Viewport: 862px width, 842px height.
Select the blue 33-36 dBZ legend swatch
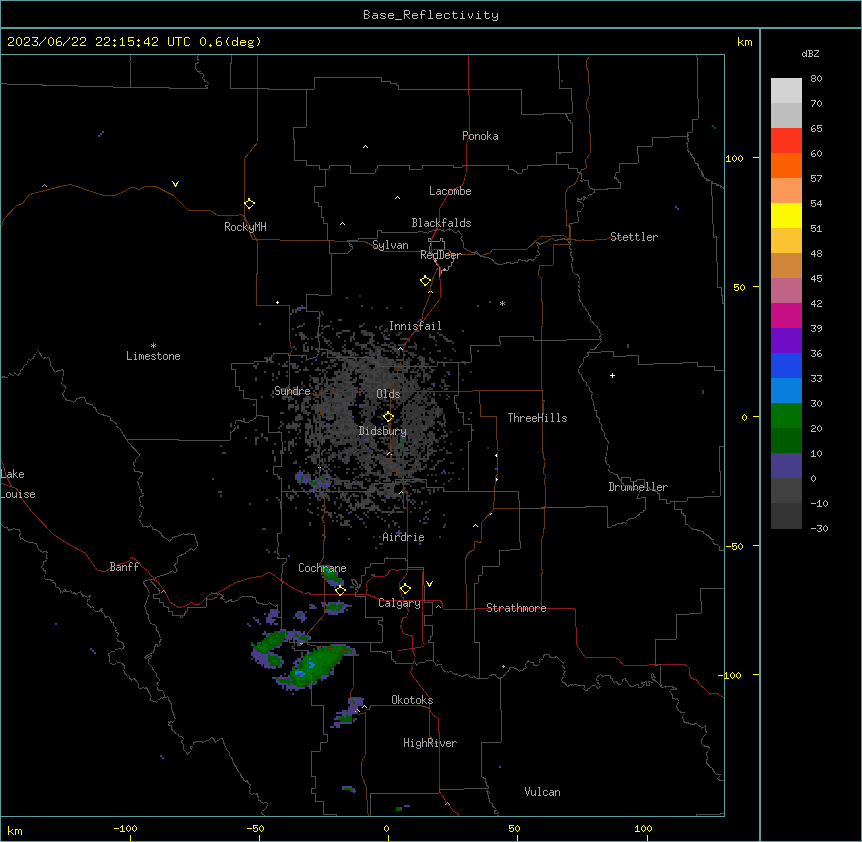click(x=786, y=365)
